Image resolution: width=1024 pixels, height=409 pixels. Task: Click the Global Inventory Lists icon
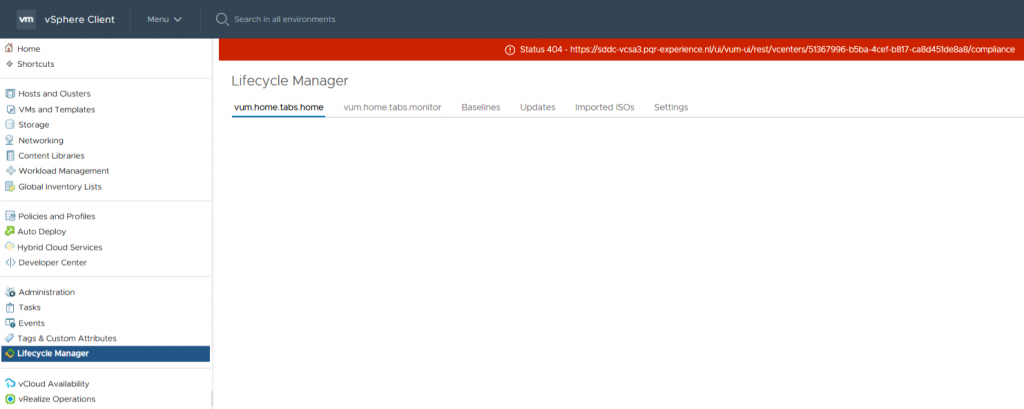[10, 187]
